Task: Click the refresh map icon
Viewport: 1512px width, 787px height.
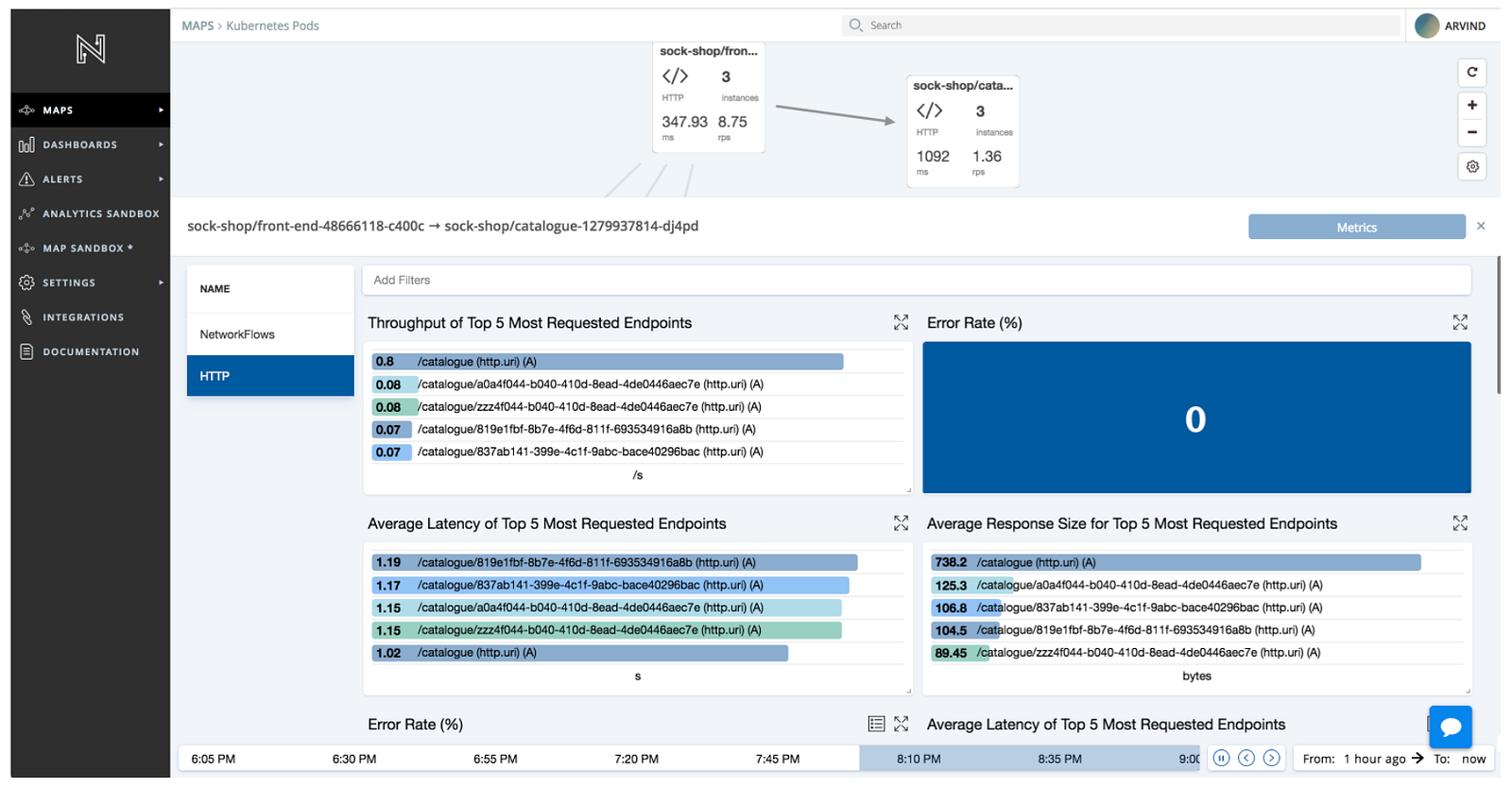Action: click(1471, 73)
